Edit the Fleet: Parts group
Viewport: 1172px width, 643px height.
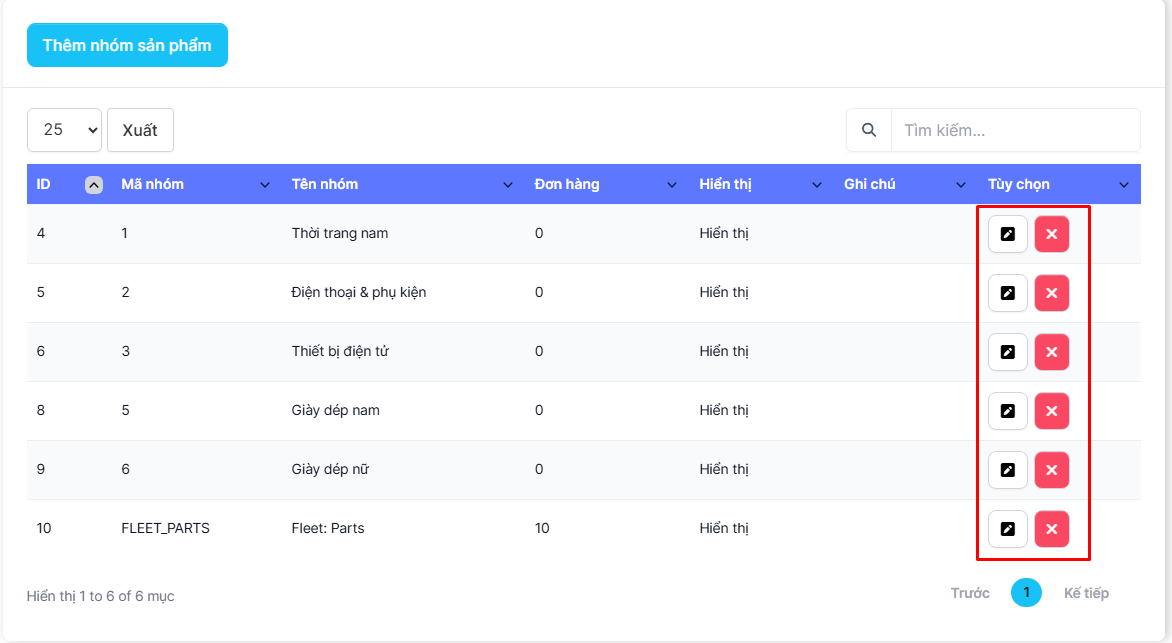pos(1007,529)
